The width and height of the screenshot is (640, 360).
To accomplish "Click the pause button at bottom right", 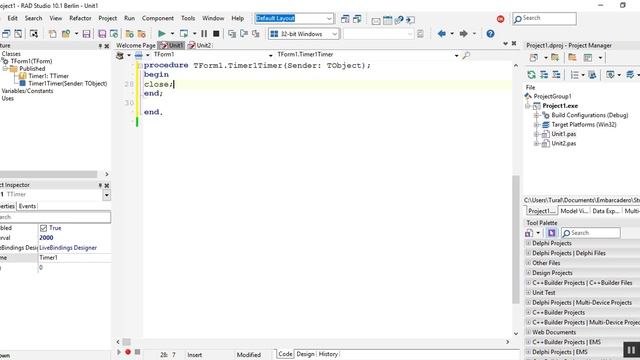I will coord(631,350).
